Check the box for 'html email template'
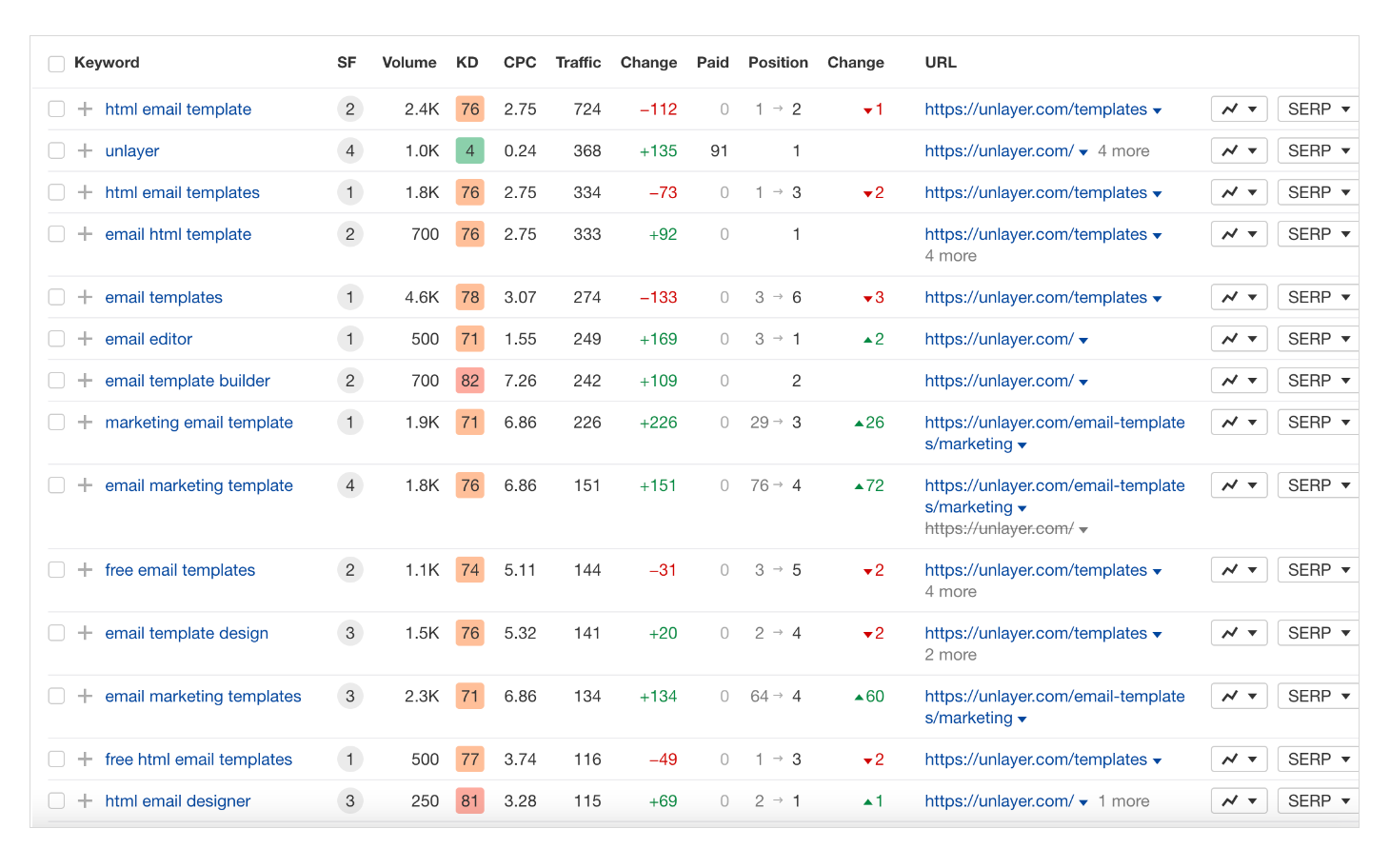This screenshot has height=868, width=1390. coord(56,109)
